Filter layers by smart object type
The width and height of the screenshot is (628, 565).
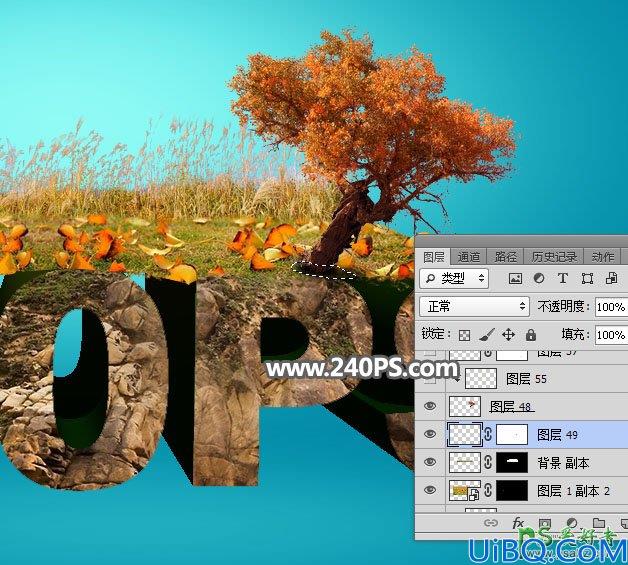tap(611, 278)
